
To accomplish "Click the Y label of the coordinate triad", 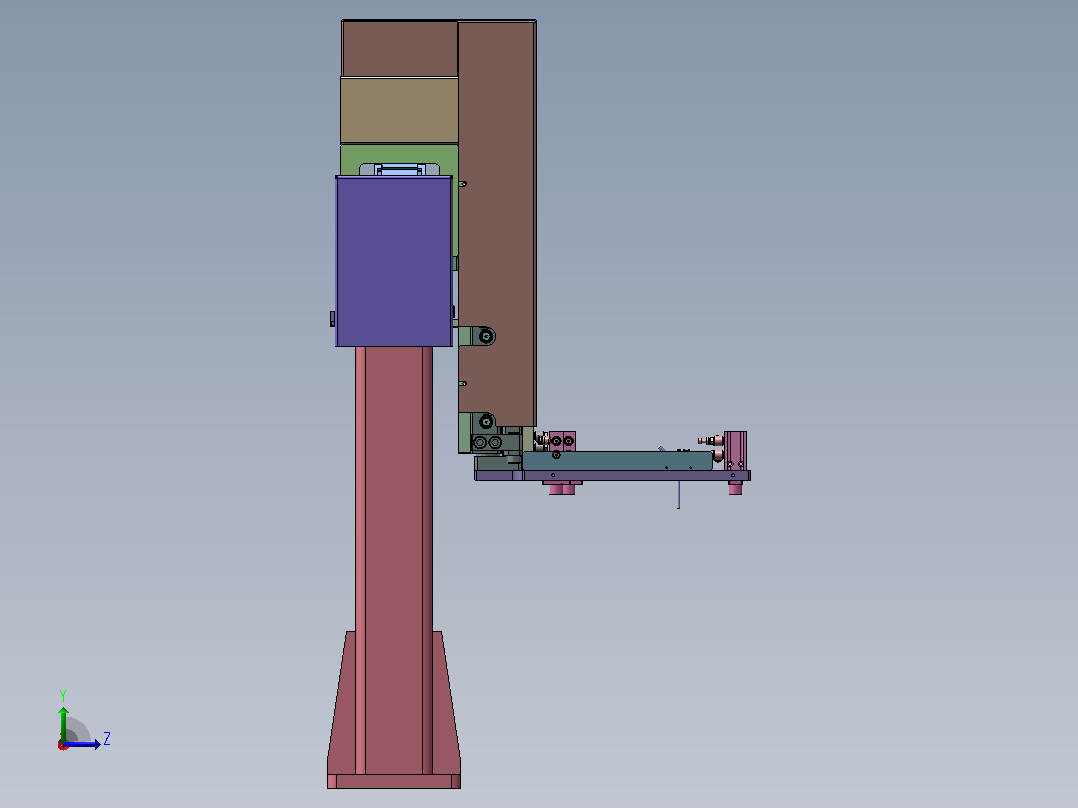I will tap(63, 696).
